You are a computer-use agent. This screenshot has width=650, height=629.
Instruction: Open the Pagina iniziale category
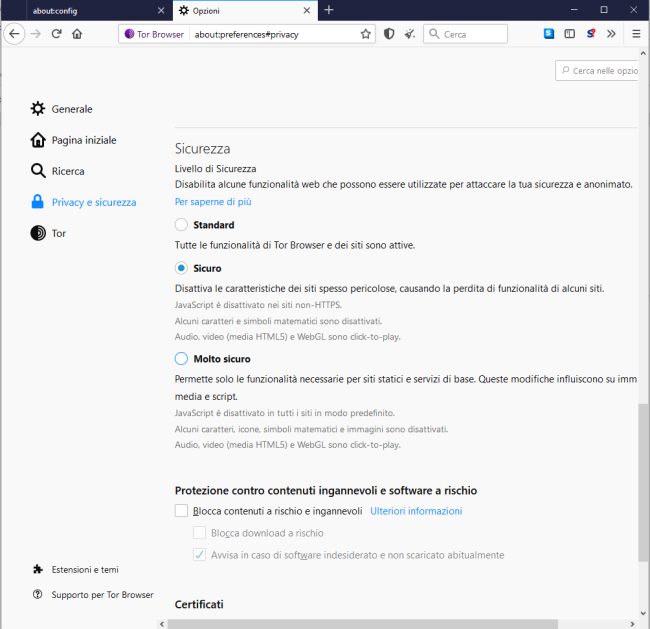[x=73, y=140]
